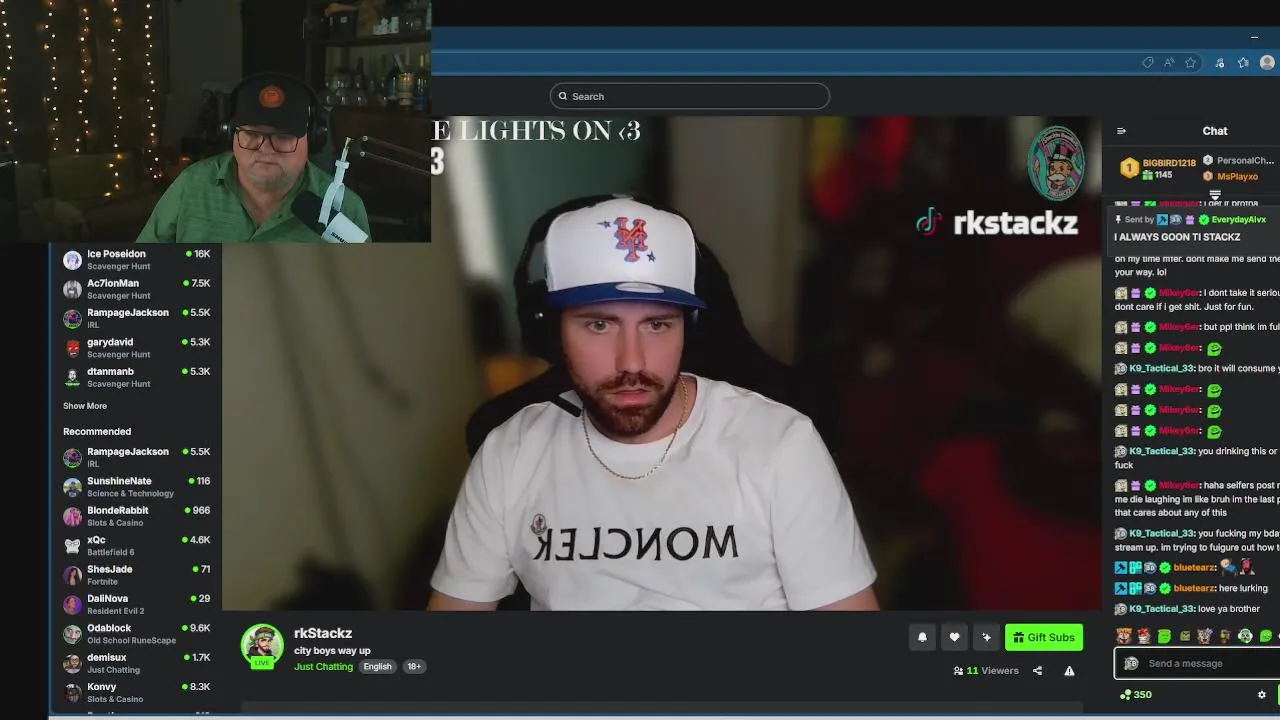Click the browser read aloud icon

1169,63
